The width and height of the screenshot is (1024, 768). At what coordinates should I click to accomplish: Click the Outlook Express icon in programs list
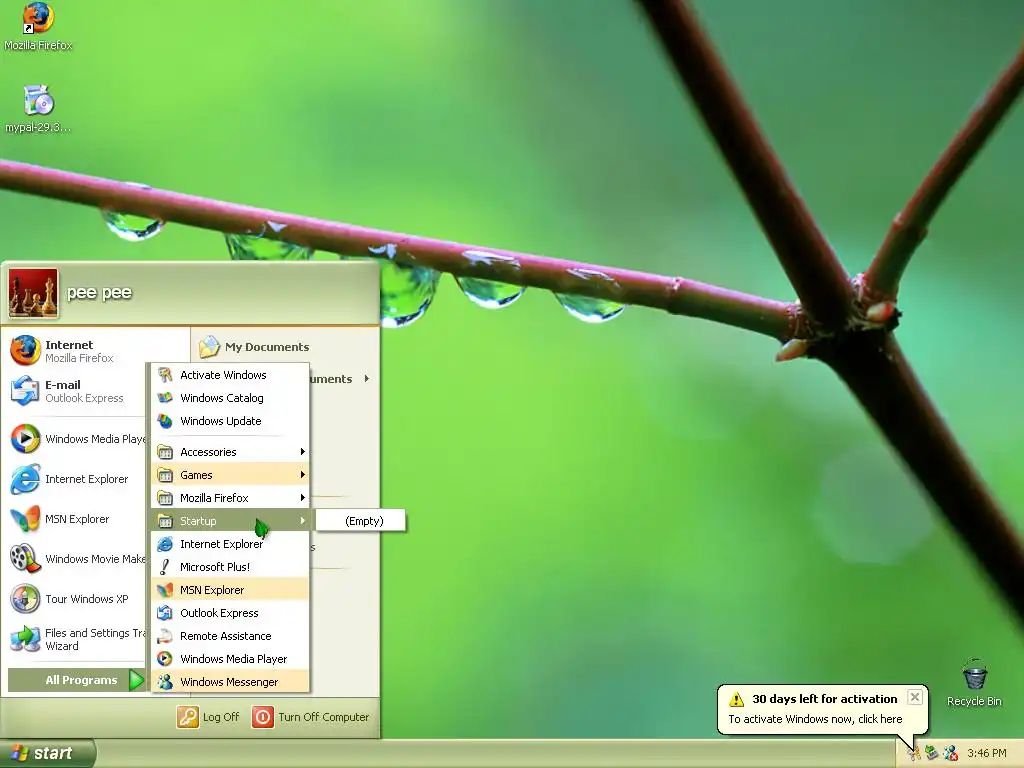[x=165, y=613]
